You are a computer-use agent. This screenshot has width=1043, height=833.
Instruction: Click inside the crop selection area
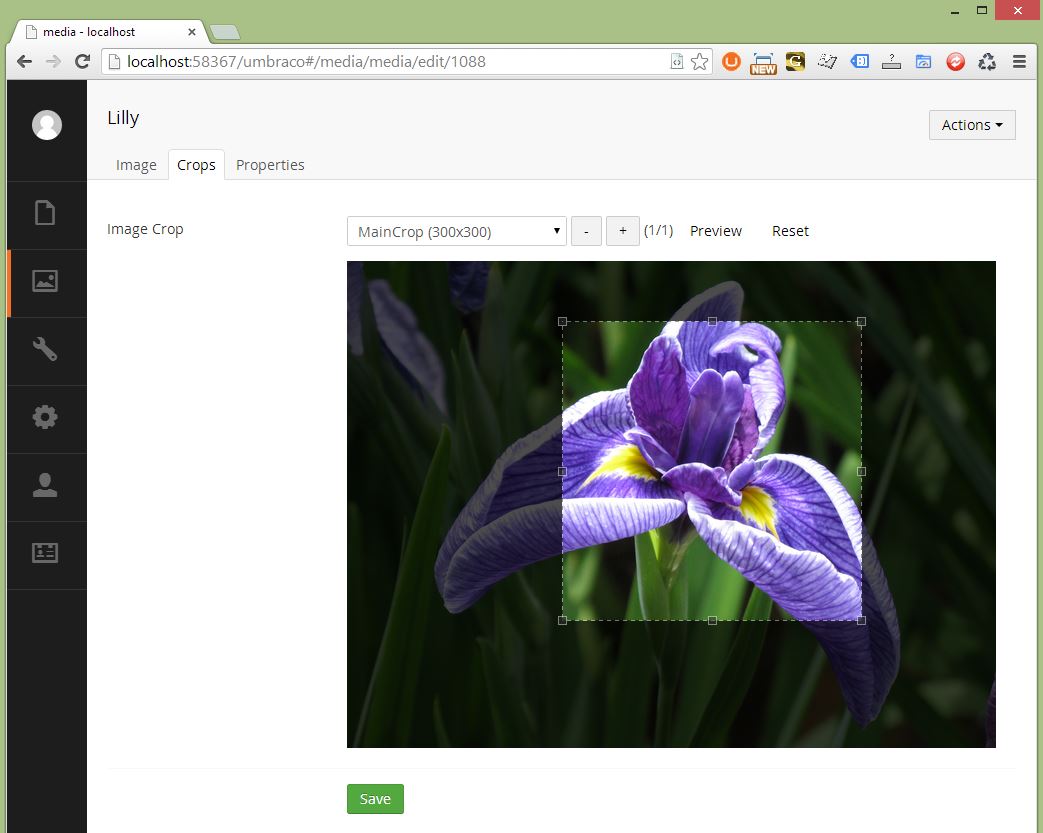[712, 471]
